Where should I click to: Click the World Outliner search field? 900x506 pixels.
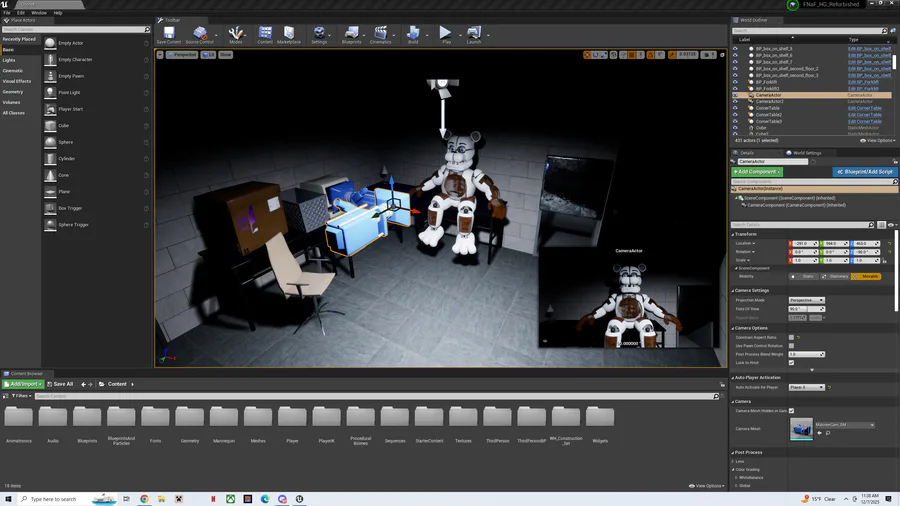point(810,30)
